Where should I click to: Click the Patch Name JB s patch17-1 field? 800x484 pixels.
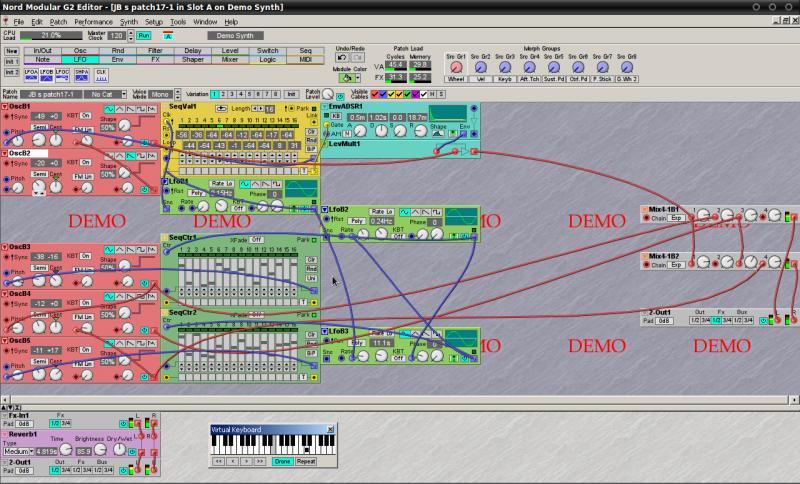click(51, 94)
